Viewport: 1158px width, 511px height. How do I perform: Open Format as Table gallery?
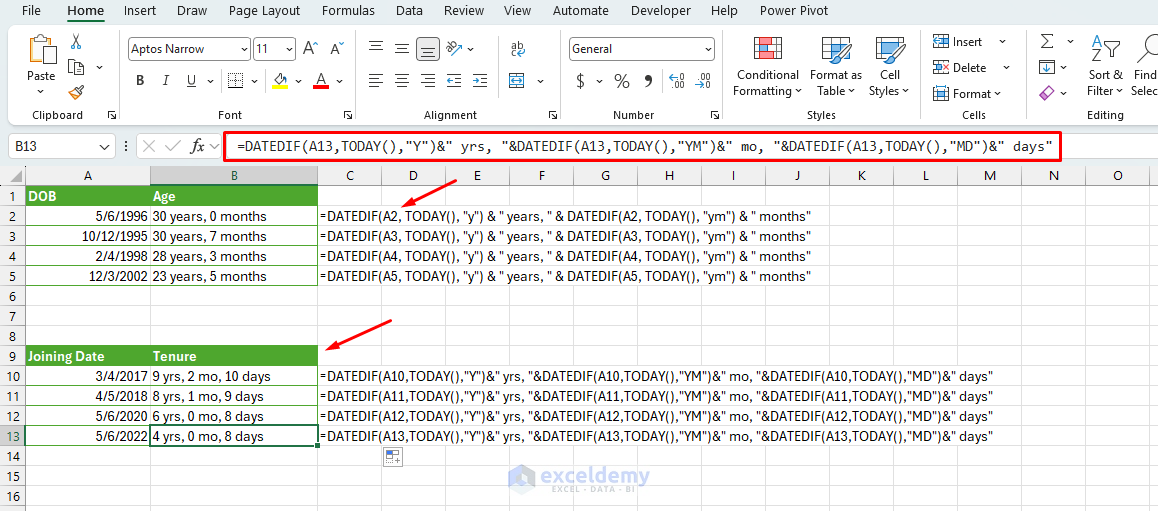[836, 67]
